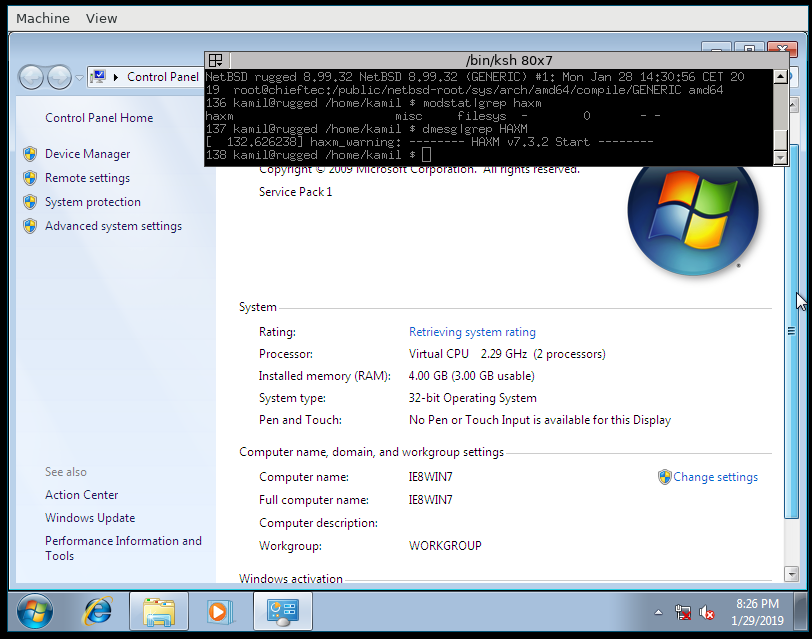Click the Service Pack 1 text
This screenshot has width=812, height=639.
[x=295, y=192]
